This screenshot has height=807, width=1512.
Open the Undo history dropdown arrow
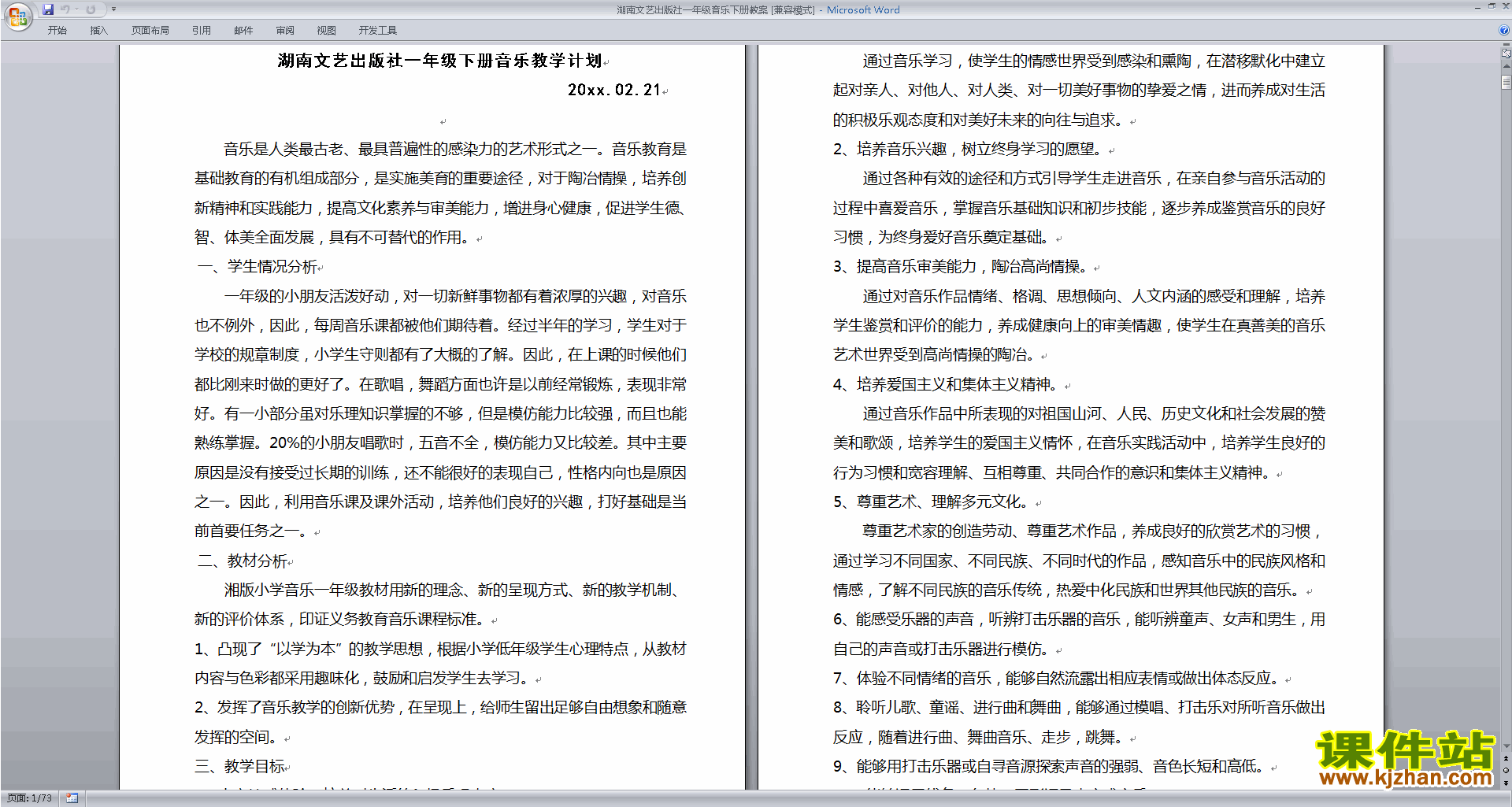click(x=77, y=9)
